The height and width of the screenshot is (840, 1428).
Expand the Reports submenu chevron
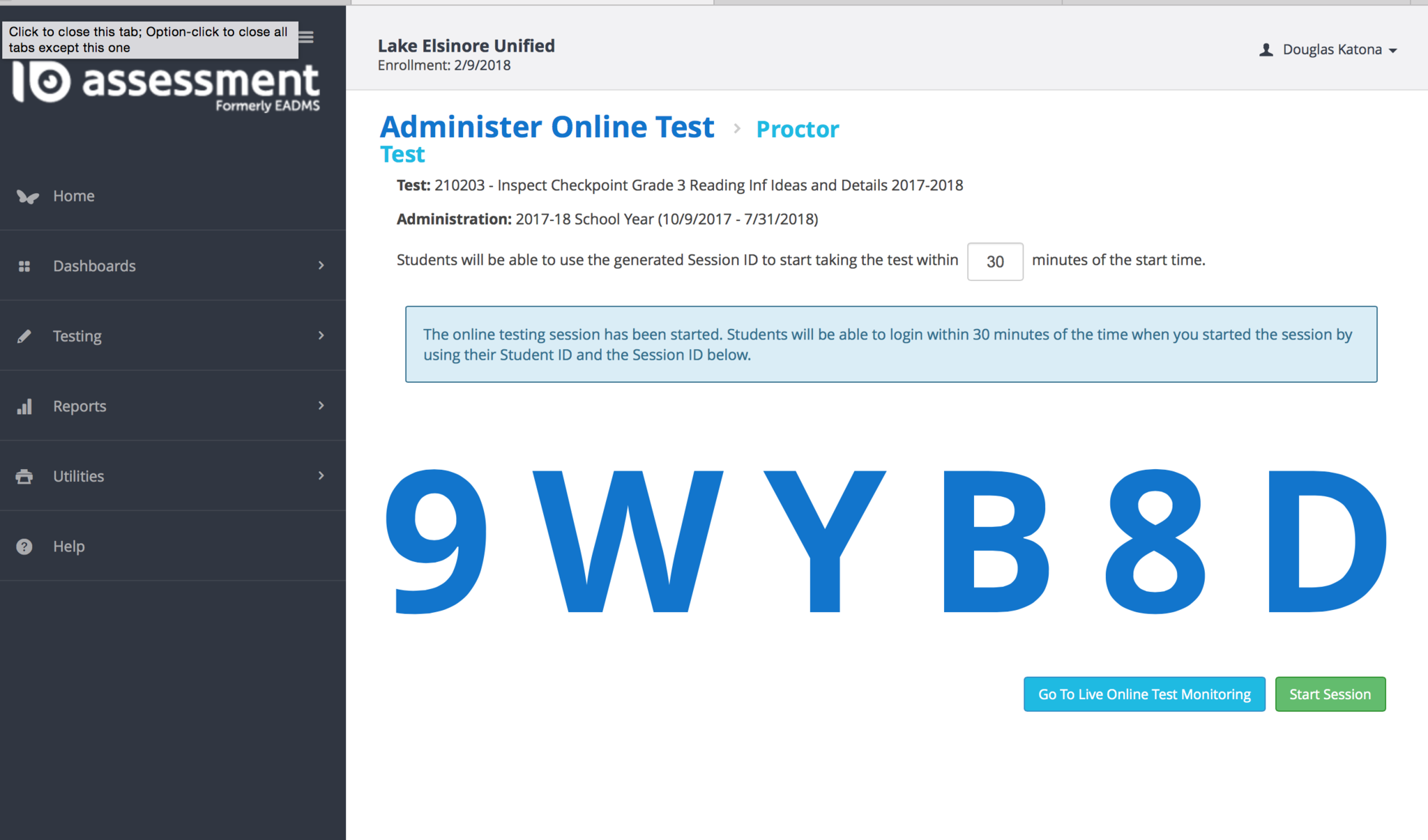pyautogui.click(x=321, y=406)
